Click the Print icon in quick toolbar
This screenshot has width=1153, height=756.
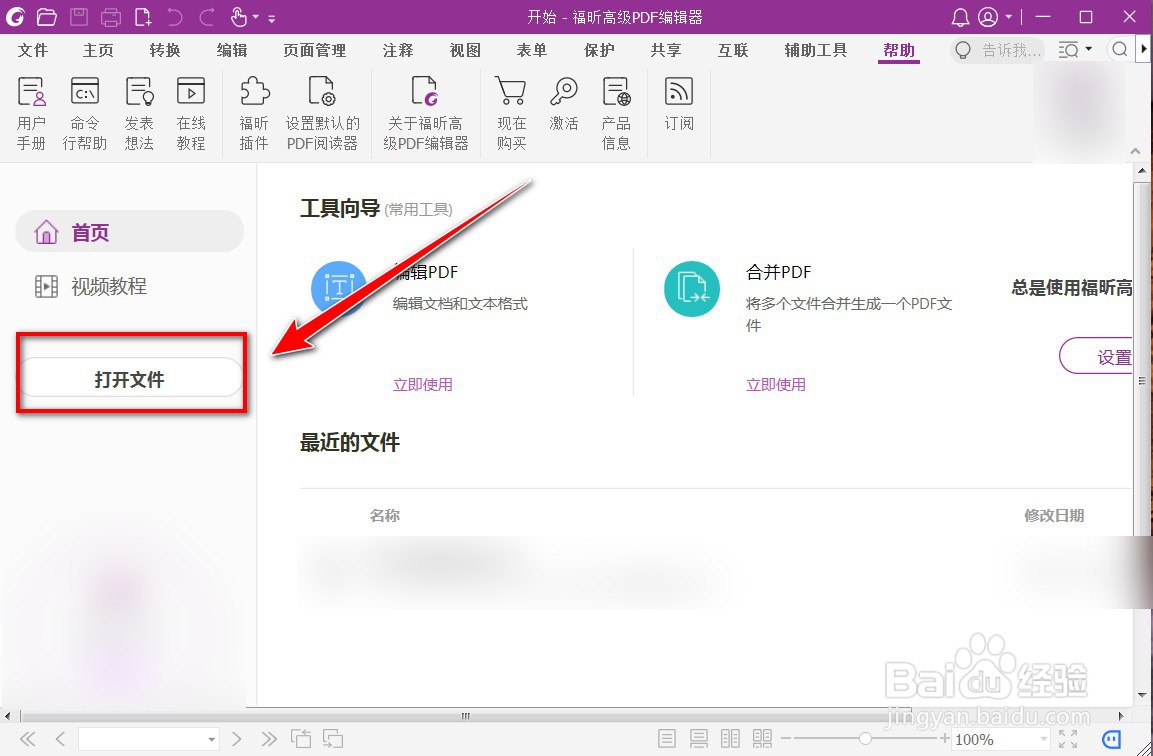111,16
